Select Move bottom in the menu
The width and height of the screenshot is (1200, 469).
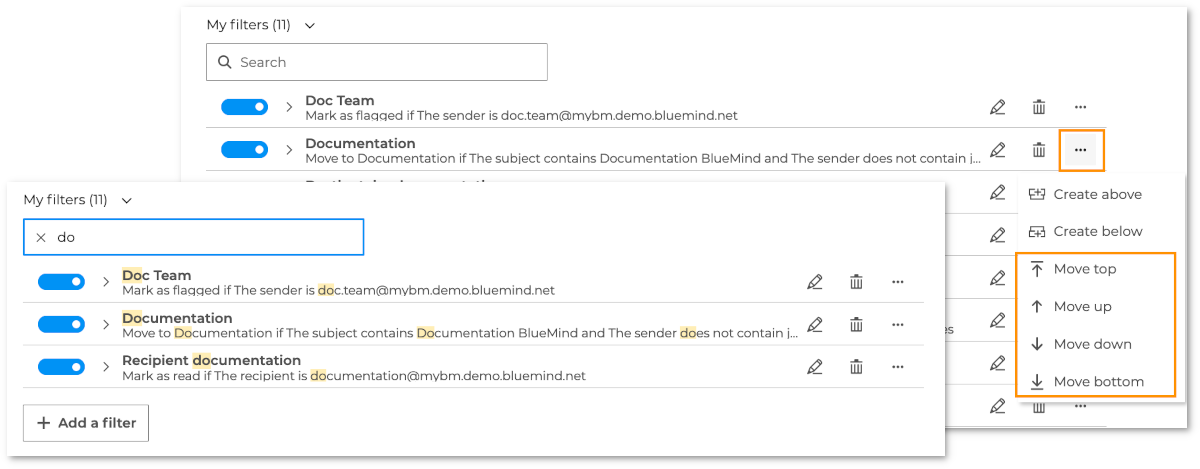pos(1098,381)
